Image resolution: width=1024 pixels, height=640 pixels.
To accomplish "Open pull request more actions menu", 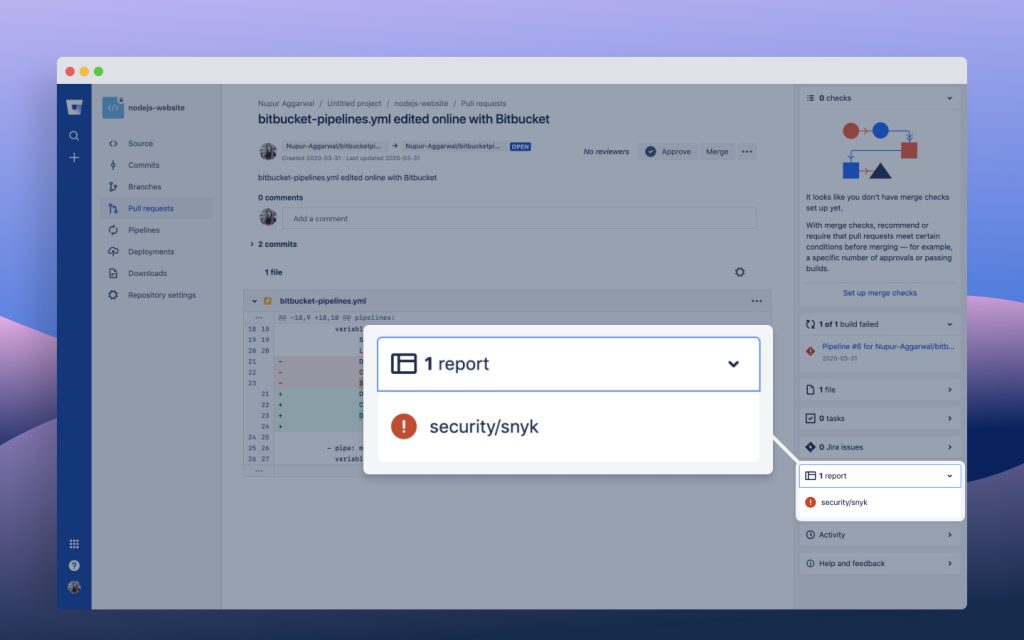I will pos(747,152).
